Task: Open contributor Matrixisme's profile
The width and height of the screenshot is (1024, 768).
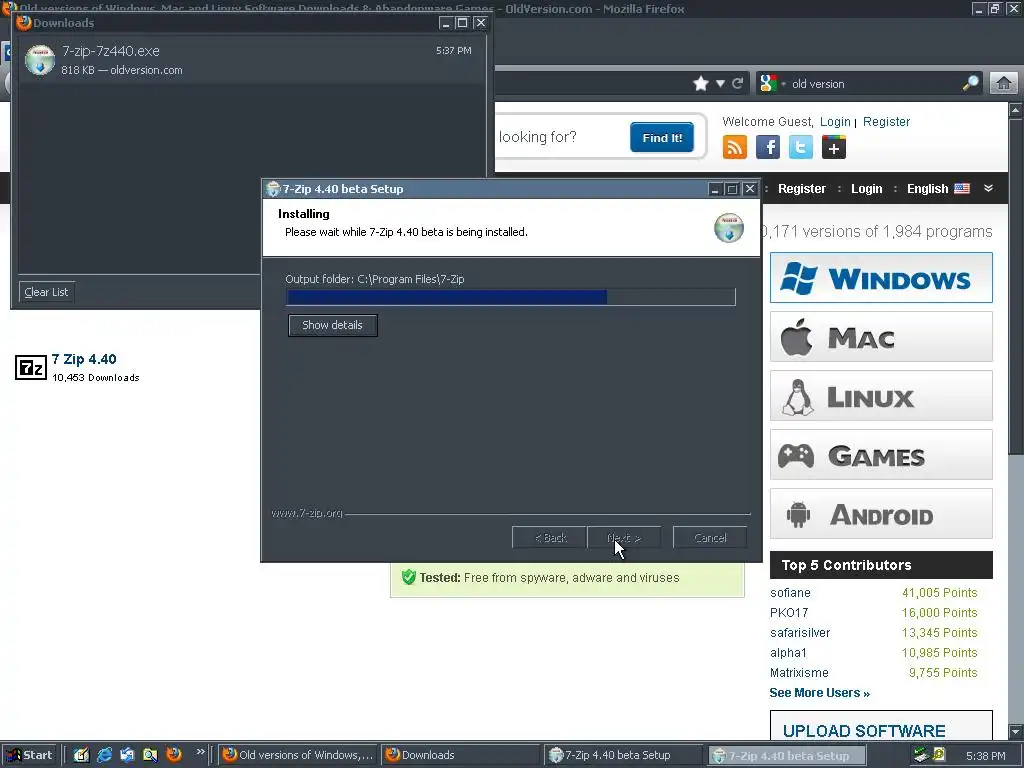Action: [799, 673]
